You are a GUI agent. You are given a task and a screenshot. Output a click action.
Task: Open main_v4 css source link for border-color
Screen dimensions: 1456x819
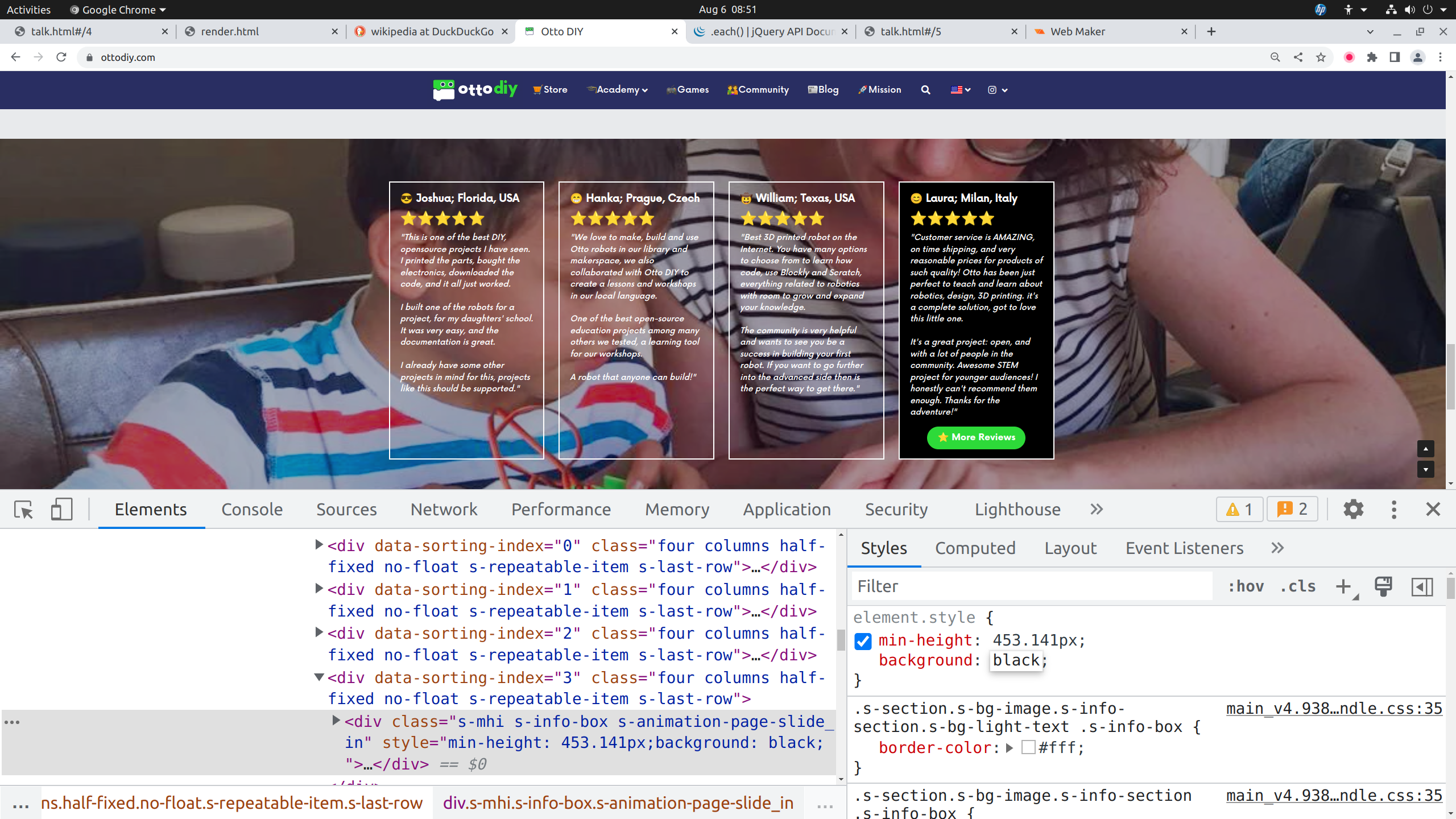click(x=1334, y=709)
